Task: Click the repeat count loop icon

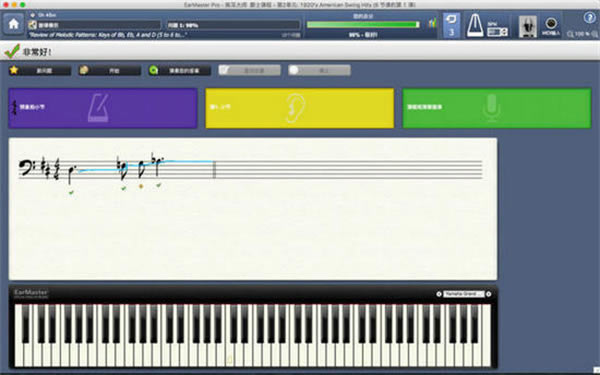Action: click(451, 25)
